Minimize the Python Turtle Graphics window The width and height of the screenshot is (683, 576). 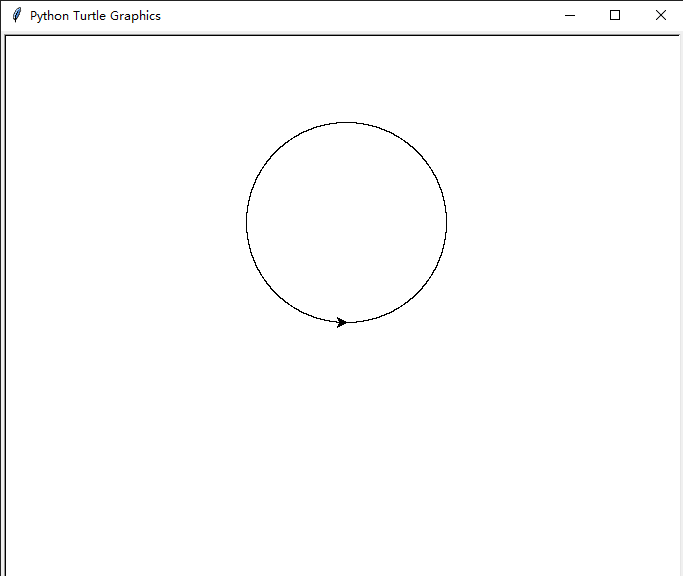coord(570,15)
